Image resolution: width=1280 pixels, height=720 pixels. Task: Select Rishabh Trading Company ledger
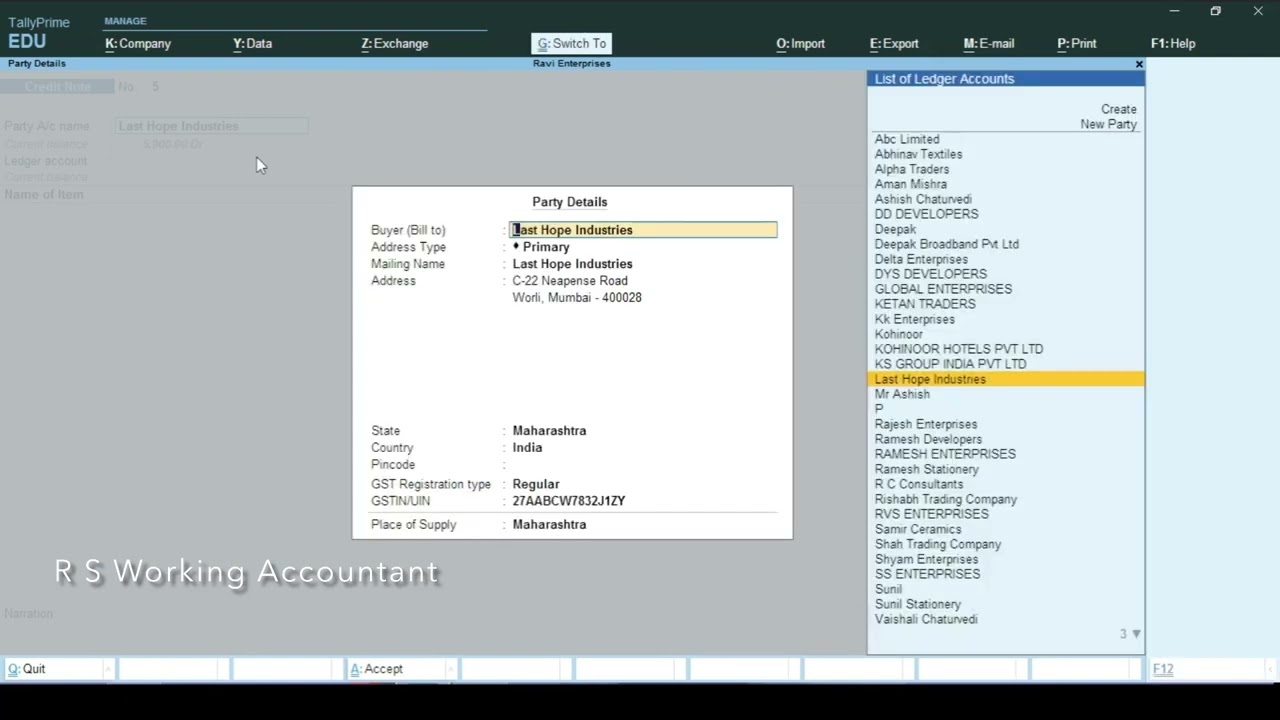click(x=945, y=499)
